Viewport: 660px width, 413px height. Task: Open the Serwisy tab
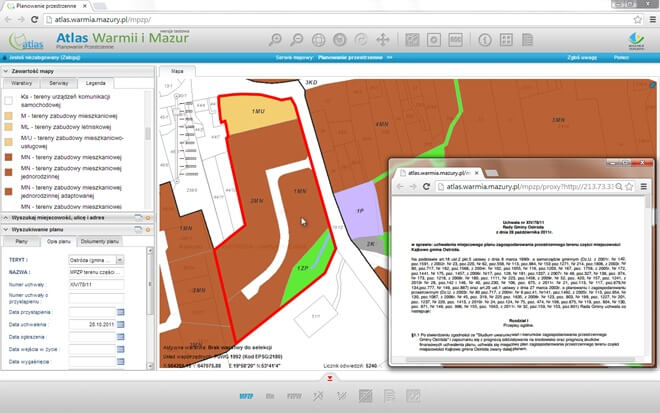(x=58, y=84)
